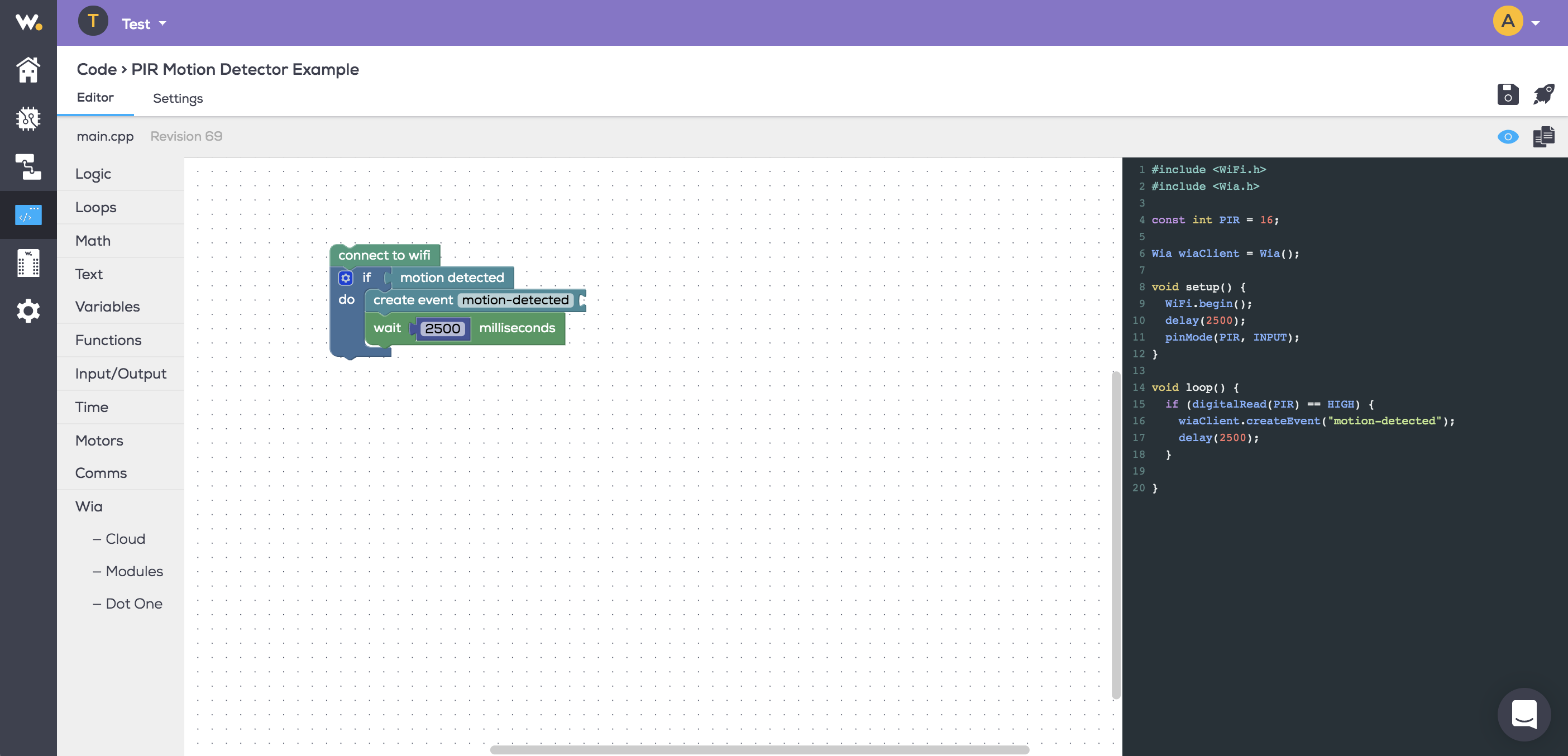Open the Loops block category
This screenshot has width=1568, height=756.
click(x=121, y=208)
